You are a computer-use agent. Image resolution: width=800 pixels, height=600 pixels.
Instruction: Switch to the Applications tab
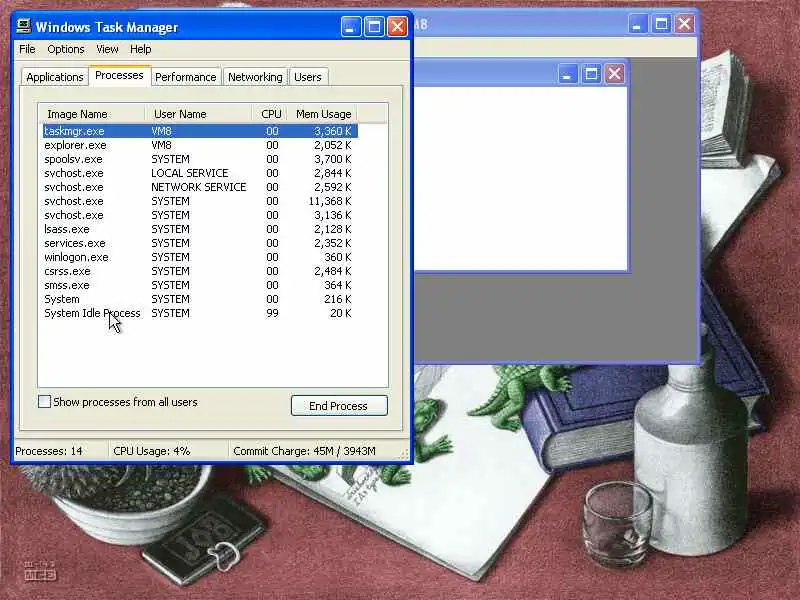click(55, 77)
